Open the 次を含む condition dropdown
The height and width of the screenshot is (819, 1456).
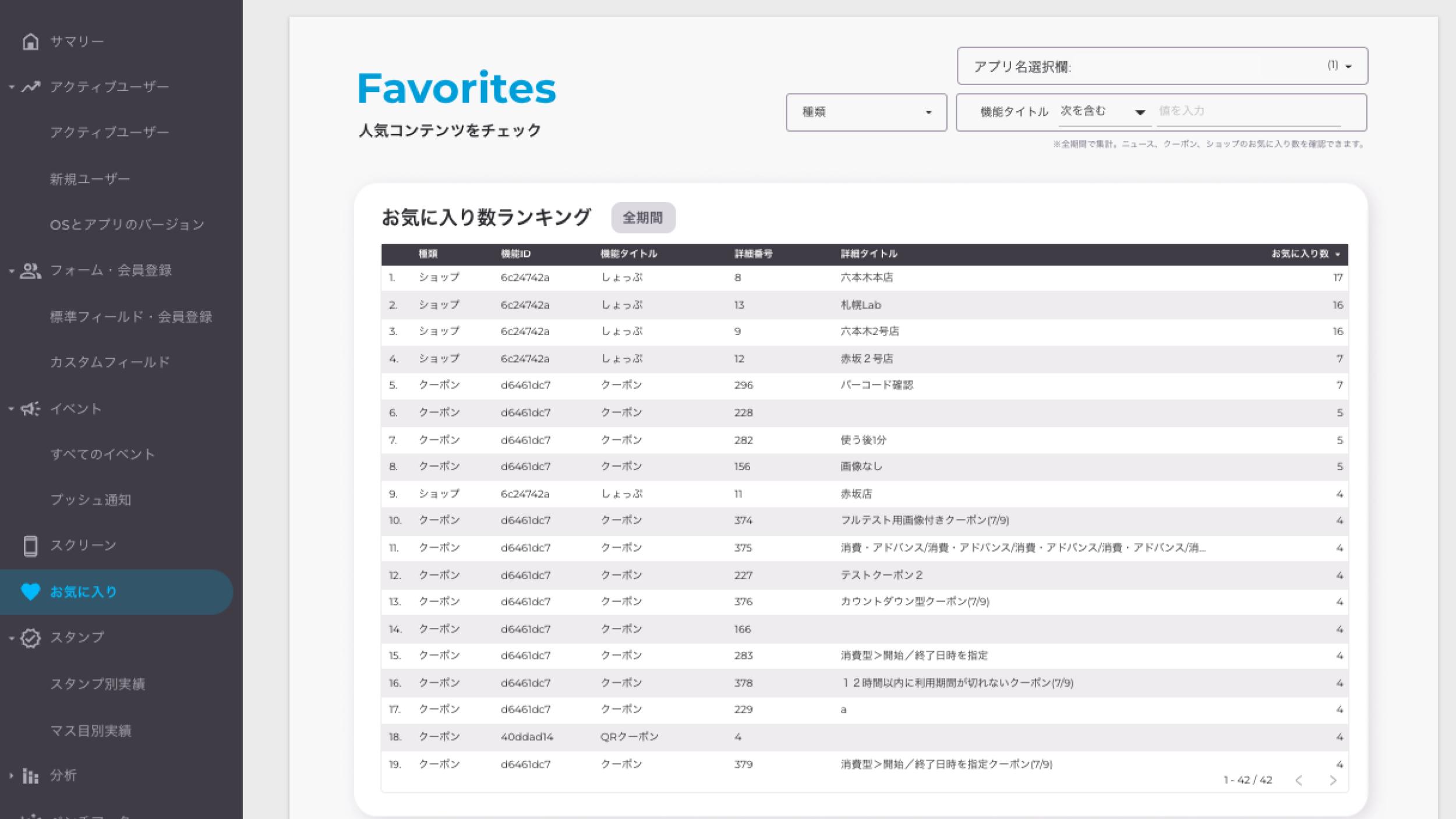pos(1104,111)
